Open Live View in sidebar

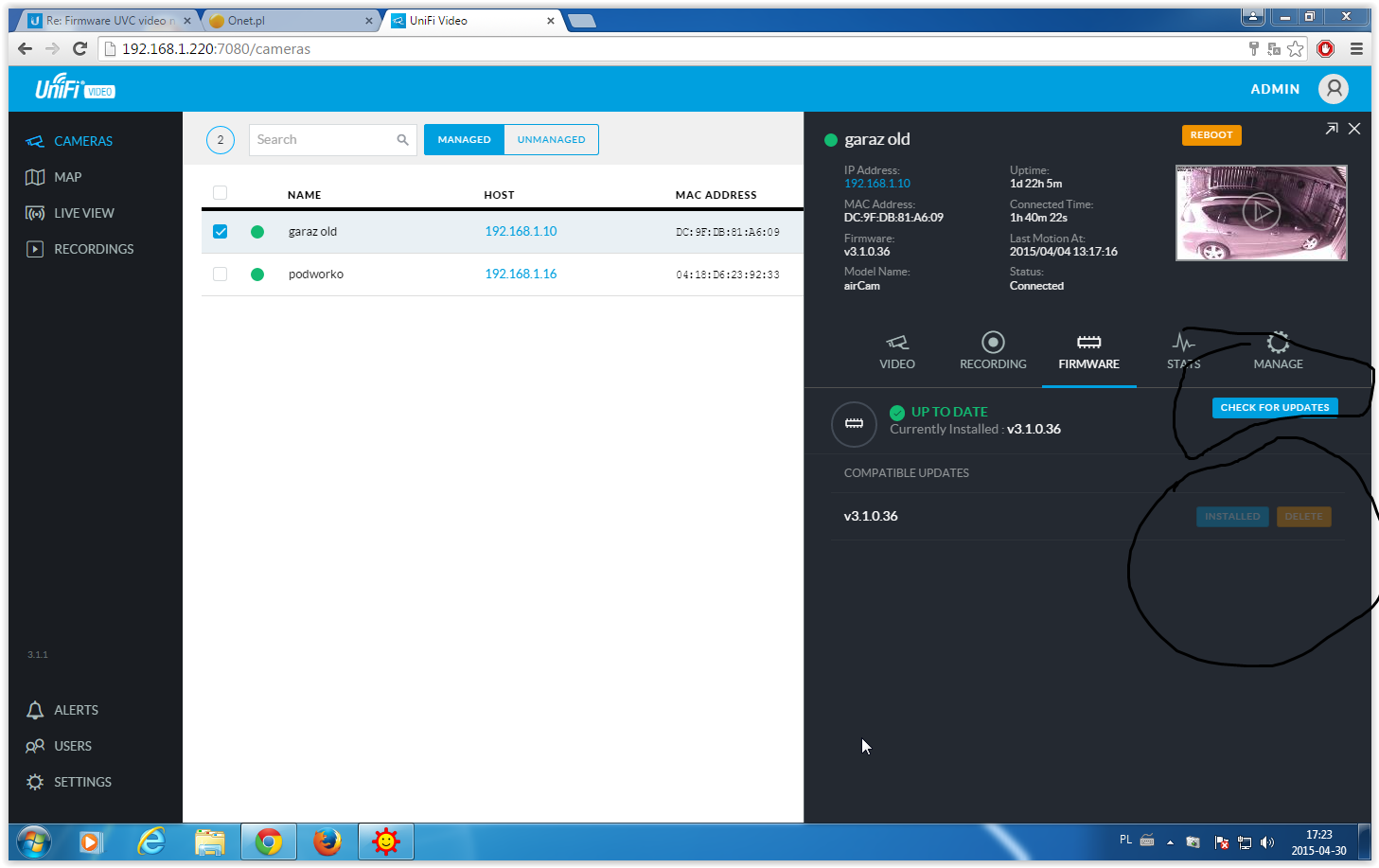click(x=69, y=213)
